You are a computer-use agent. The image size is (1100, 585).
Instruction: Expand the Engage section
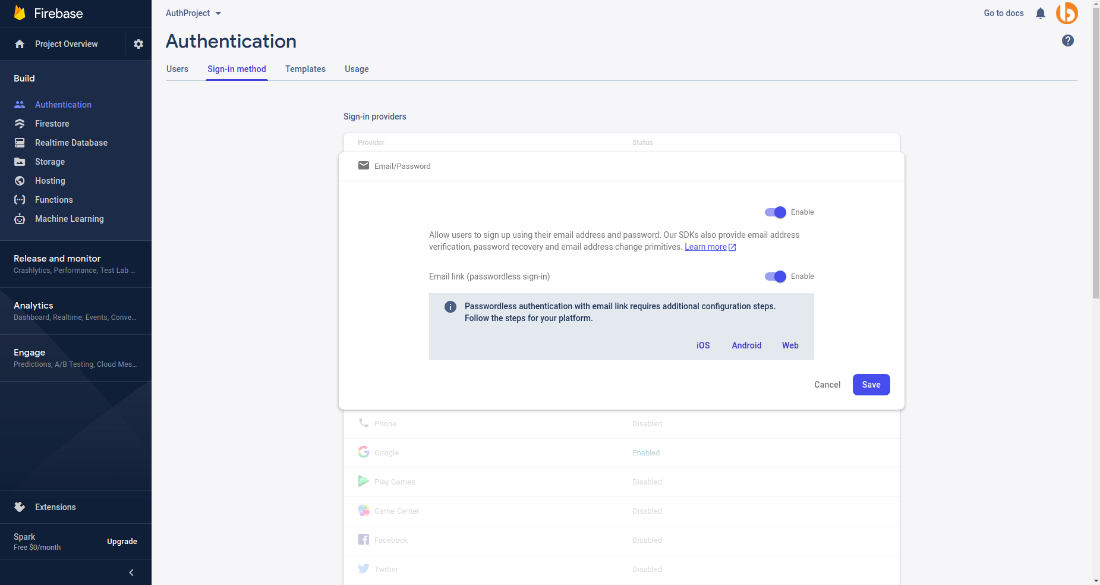tap(76, 358)
